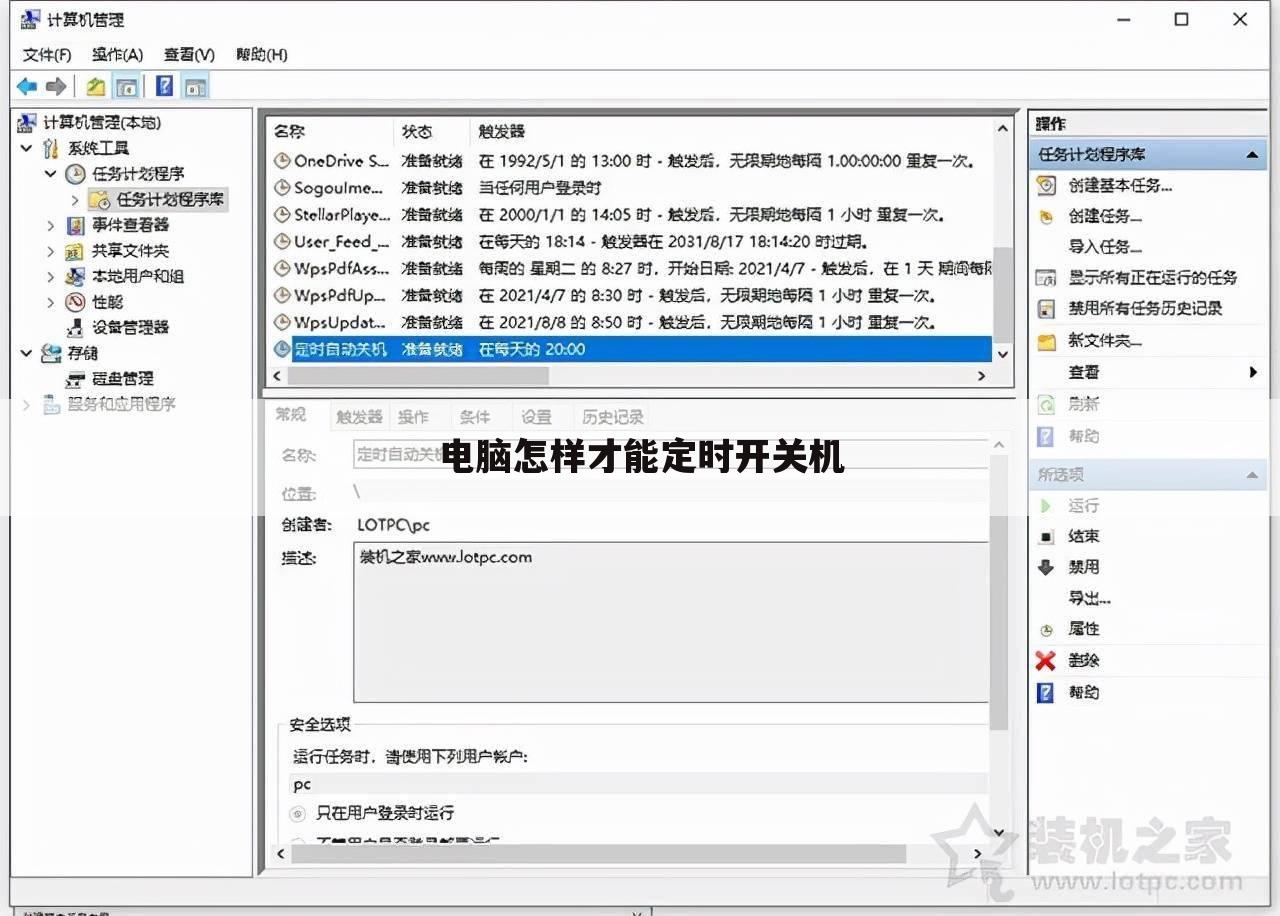The image size is (1280, 916).
Task: Switch to the 触发器 tab
Action: (359, 416)
